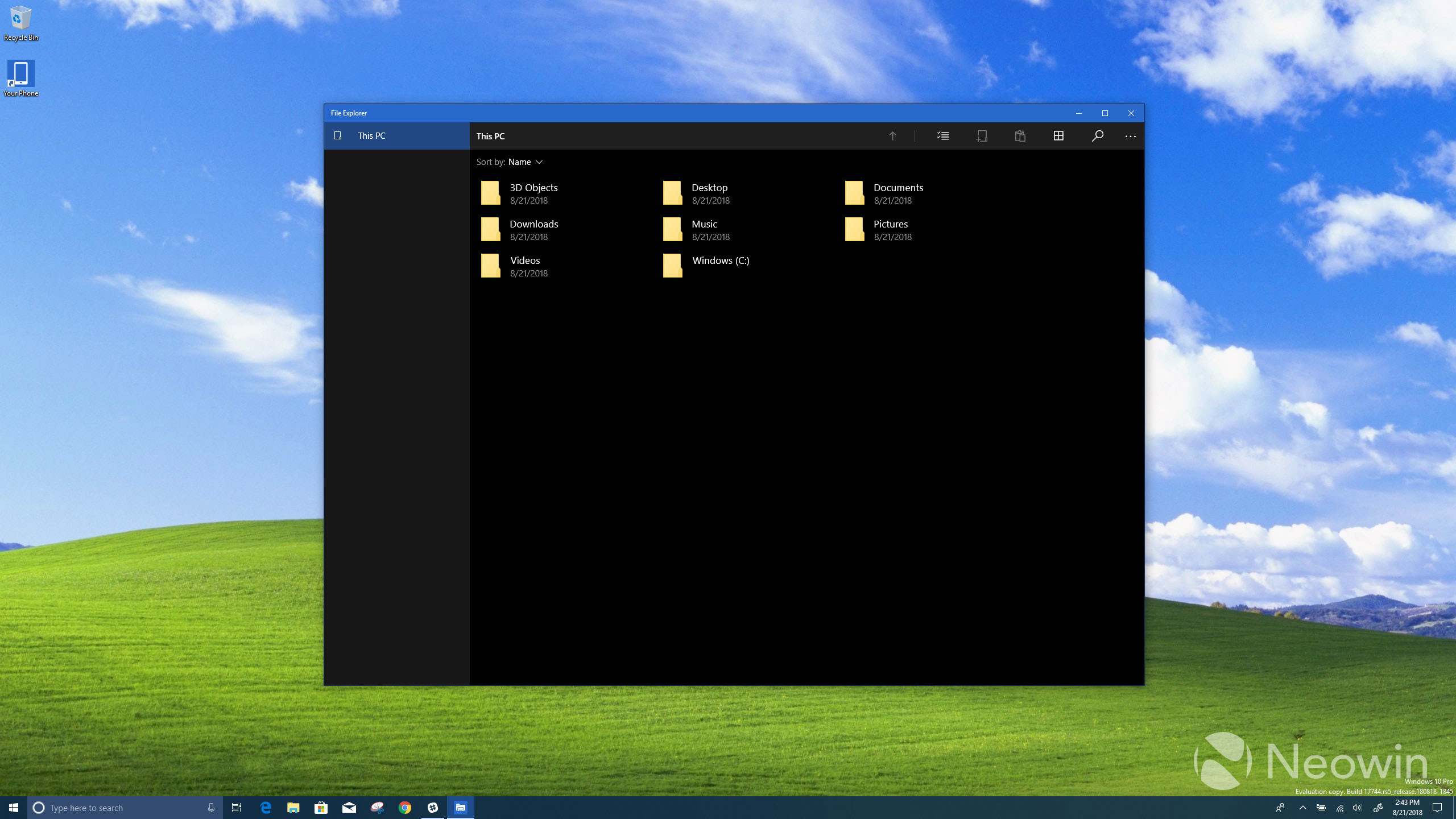Open the Documents folder
The height and width of the screenshot is (819, 1456).
[x=898, y=188]
